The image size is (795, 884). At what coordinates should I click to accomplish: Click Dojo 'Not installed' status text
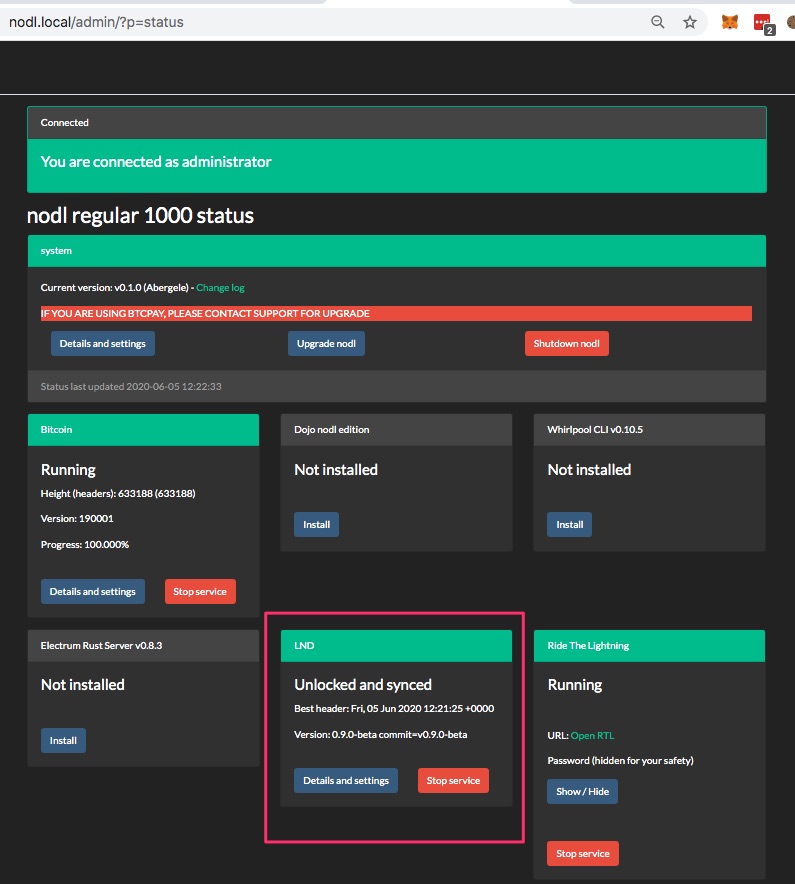click(x=336, y=470)
